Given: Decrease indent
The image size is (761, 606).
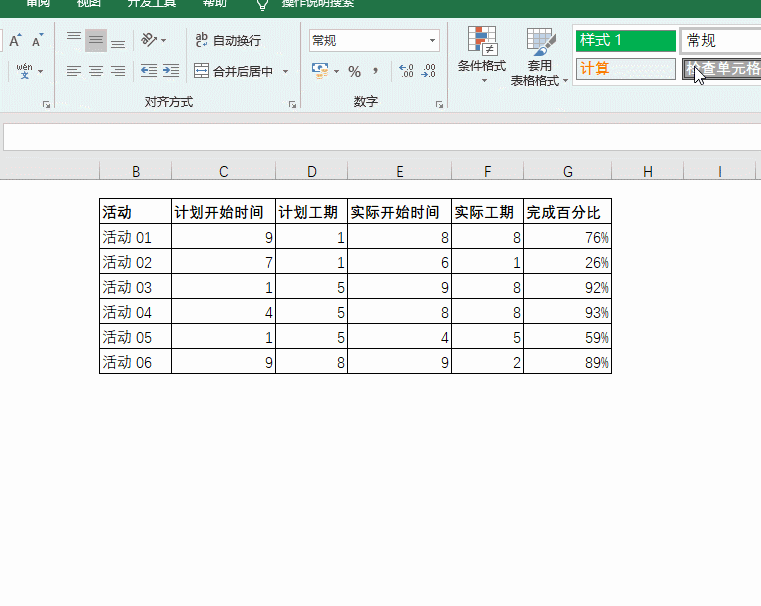Looking at the screenshot, I should click(x=149, y=71).
